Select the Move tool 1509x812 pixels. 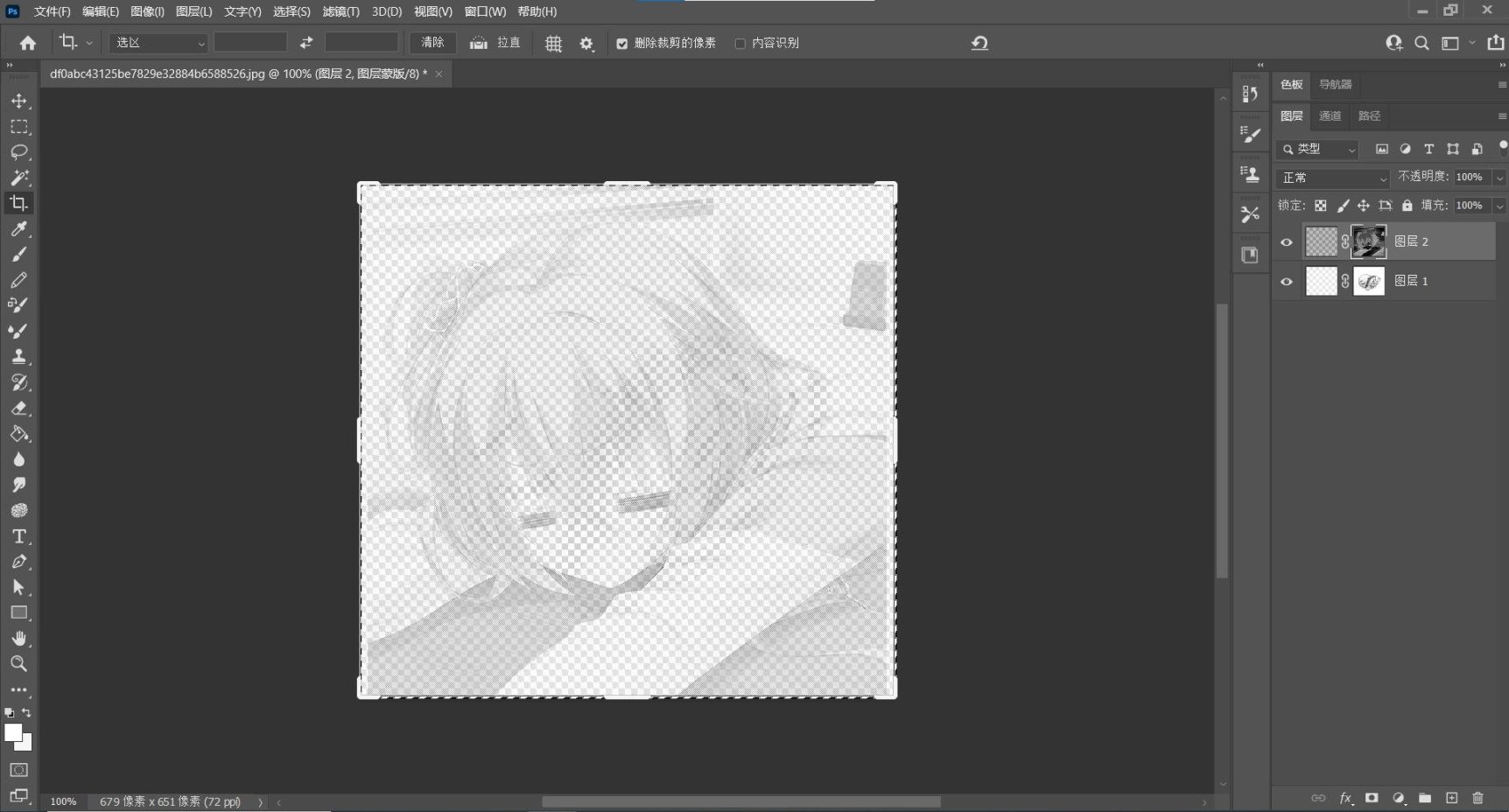tap(19, 101)
